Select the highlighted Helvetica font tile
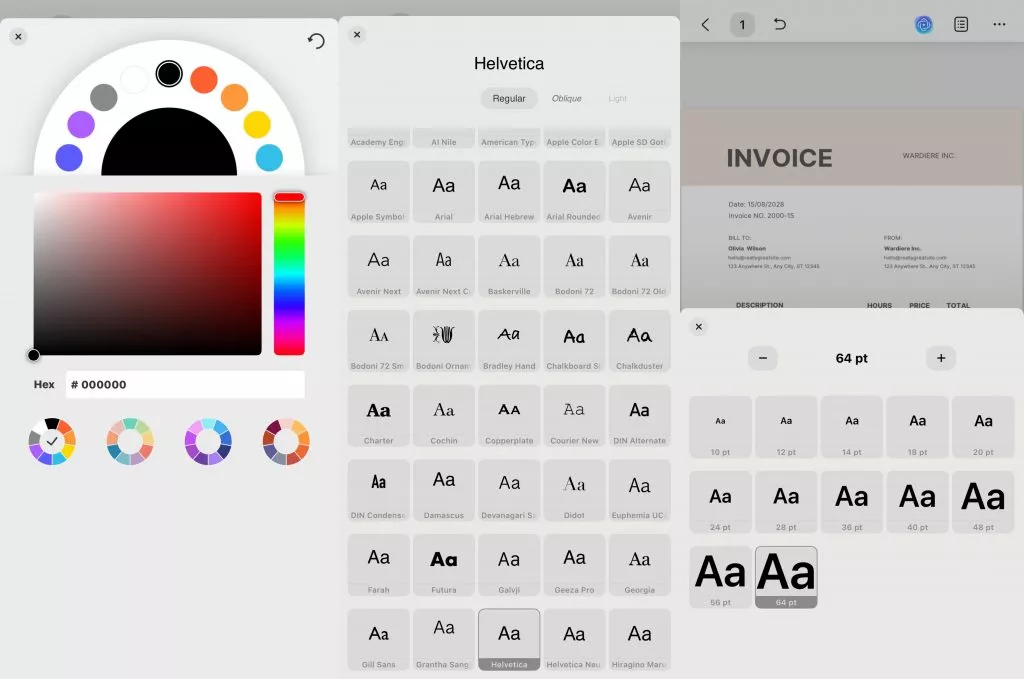Viewport: 1024px width, 679px height. coord(509,640)
